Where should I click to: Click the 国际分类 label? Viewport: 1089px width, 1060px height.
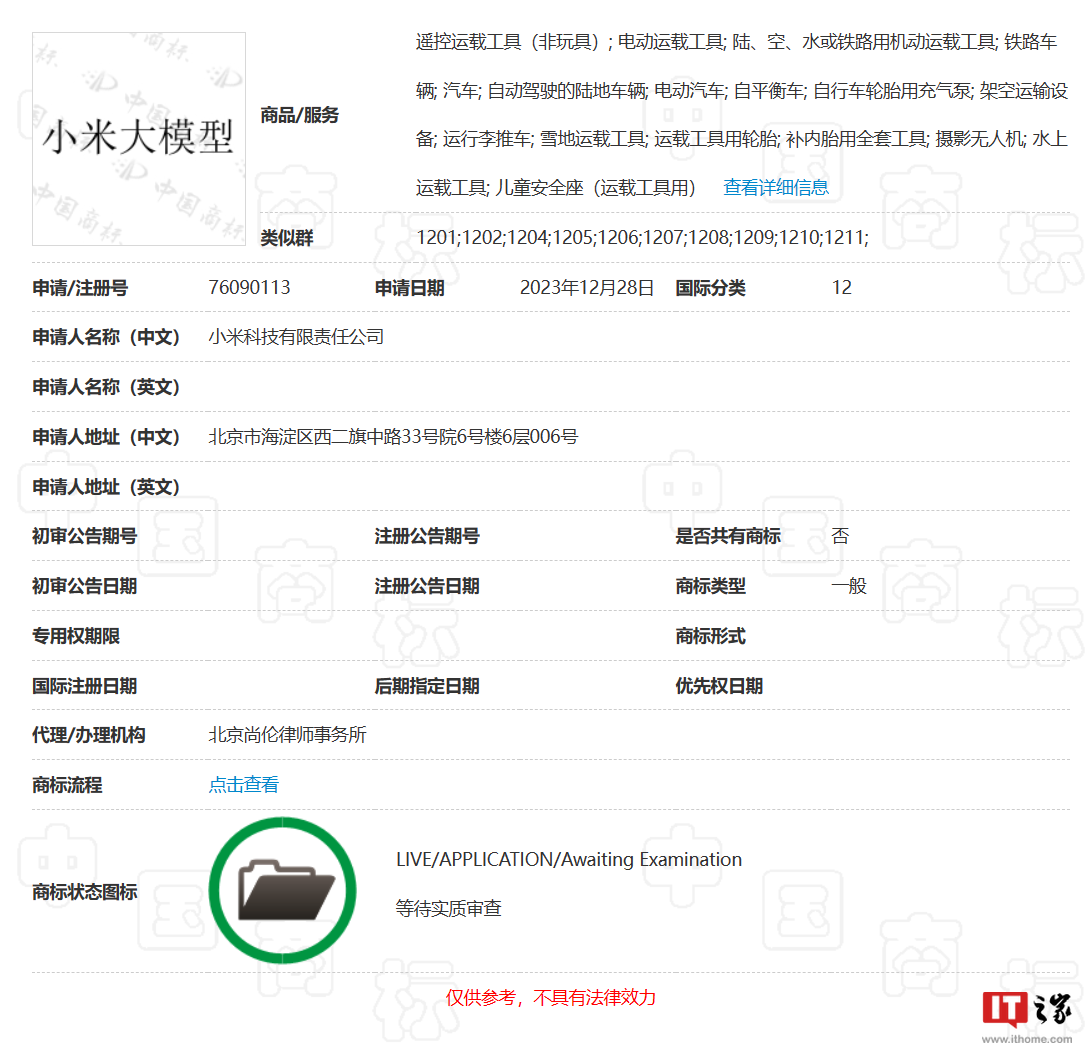coord(710,288)
